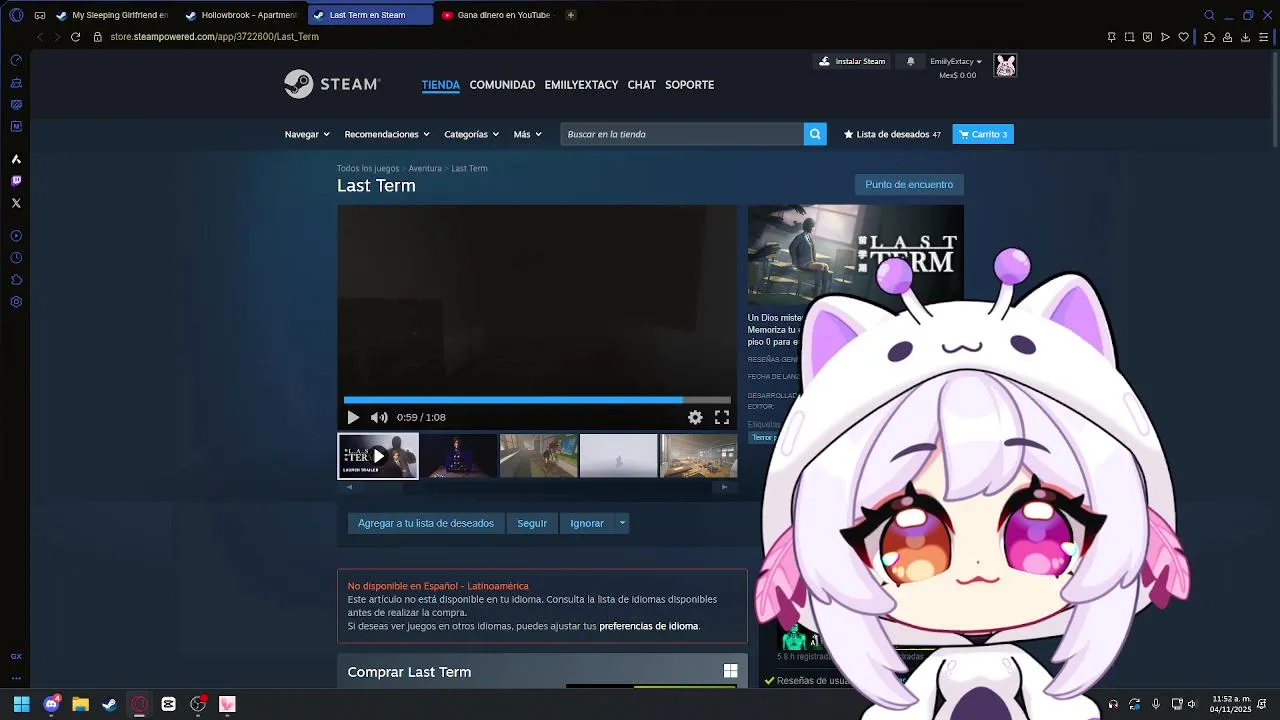
Task: Select the Launch Trailer thumbnail
Action: click(x=378, y=456)
